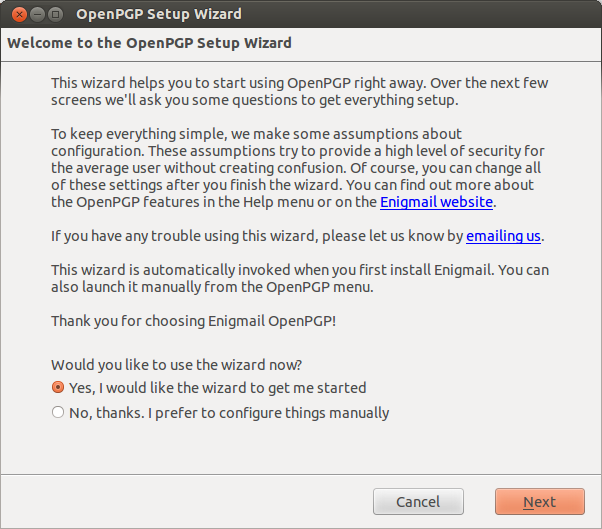
Task: Proceed with the Next button
Action: 540,501
